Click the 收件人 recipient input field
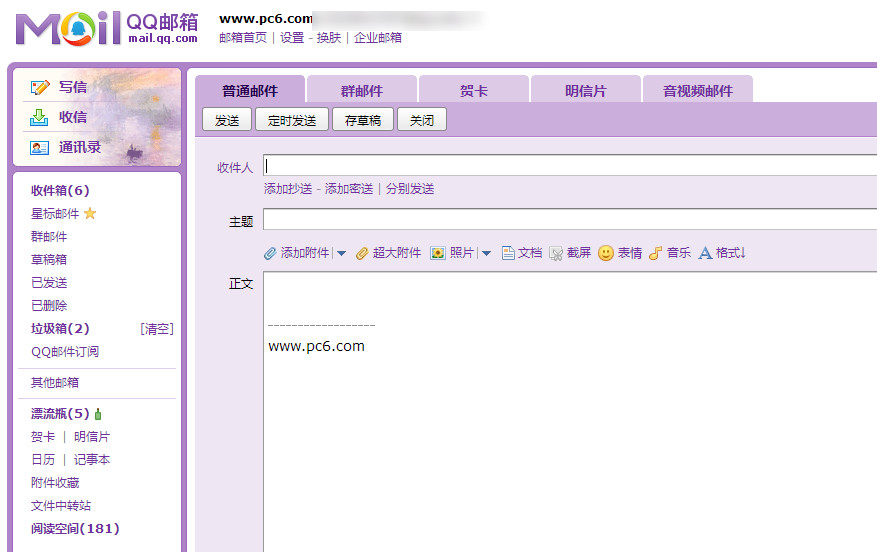This screenshot has height=552, width=877. [570, 166]
